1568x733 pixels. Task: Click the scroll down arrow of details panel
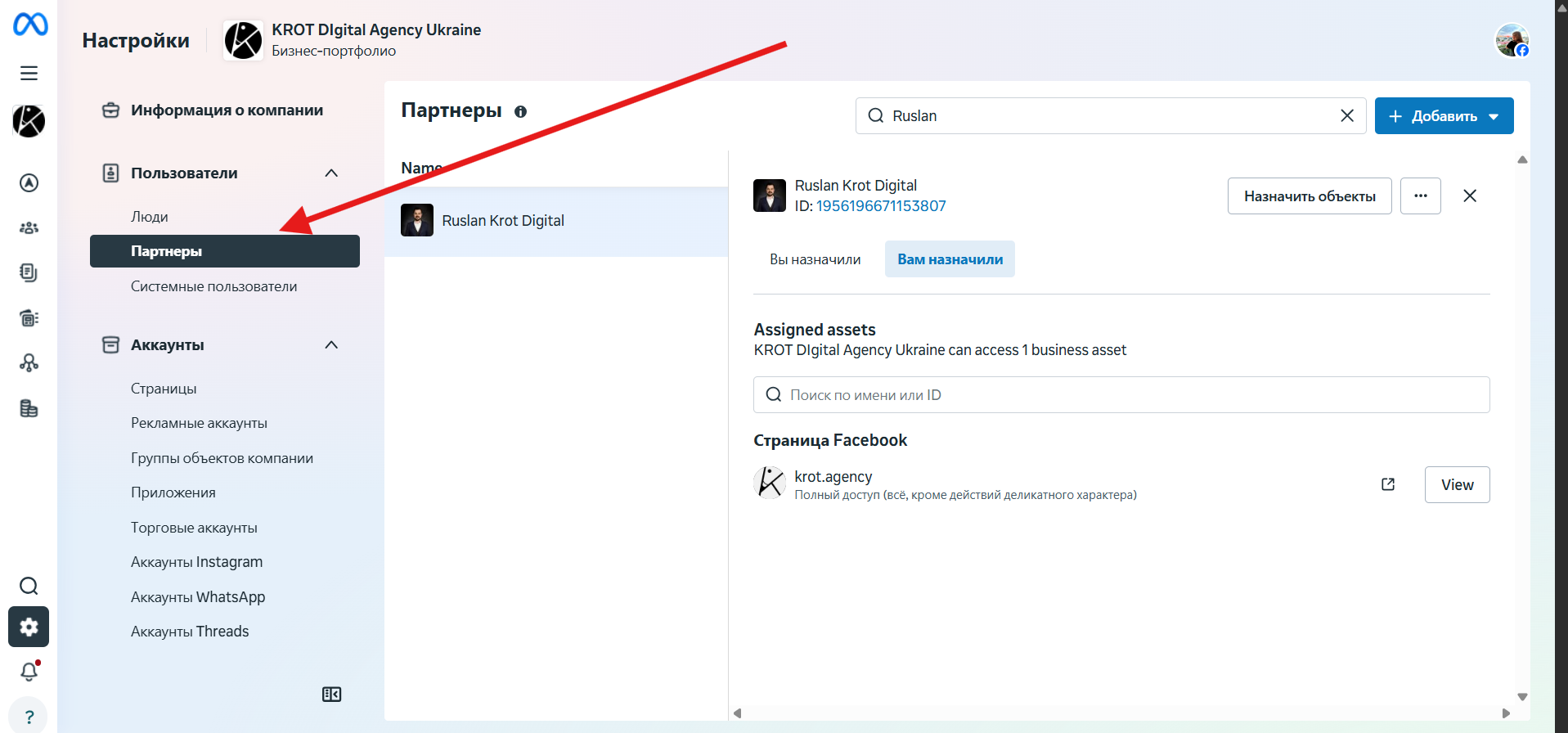pyautogui.click(x=1522, y=697)
